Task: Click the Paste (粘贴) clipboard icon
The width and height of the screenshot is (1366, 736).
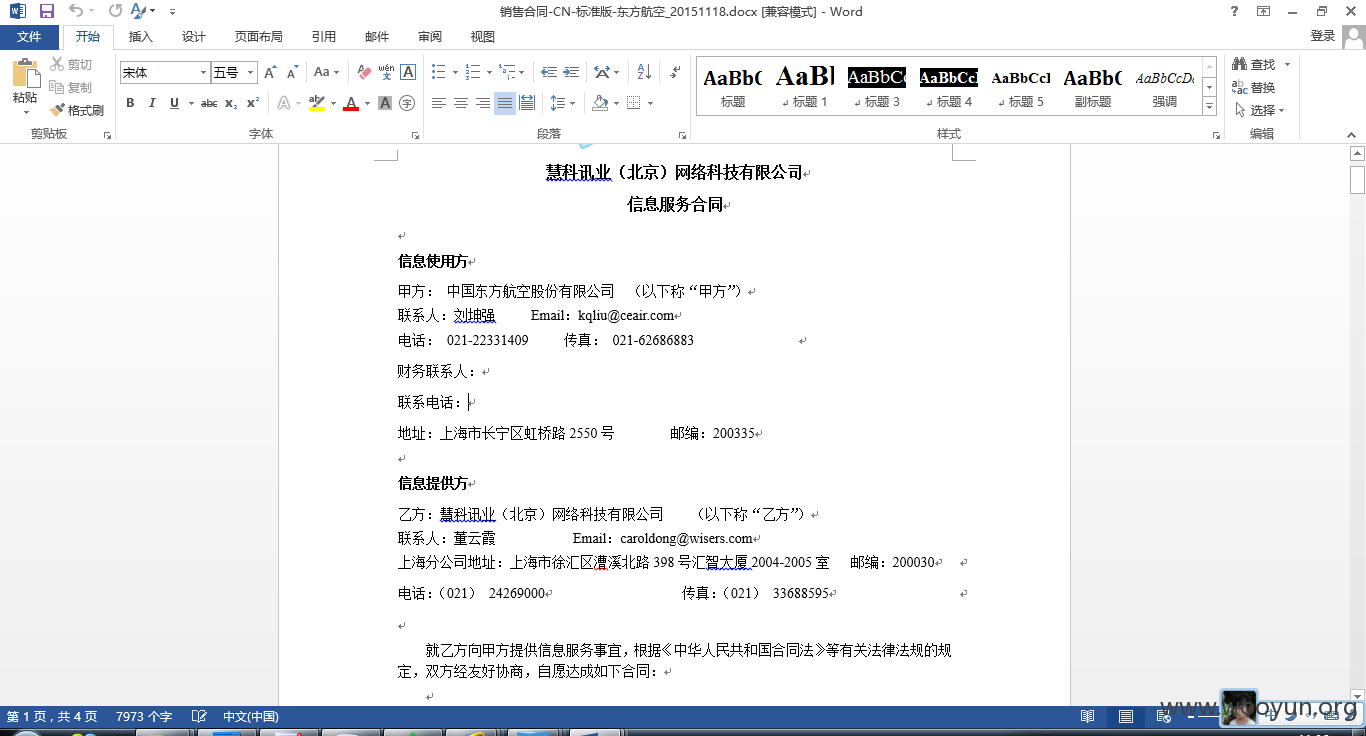Action: point(24,74)
